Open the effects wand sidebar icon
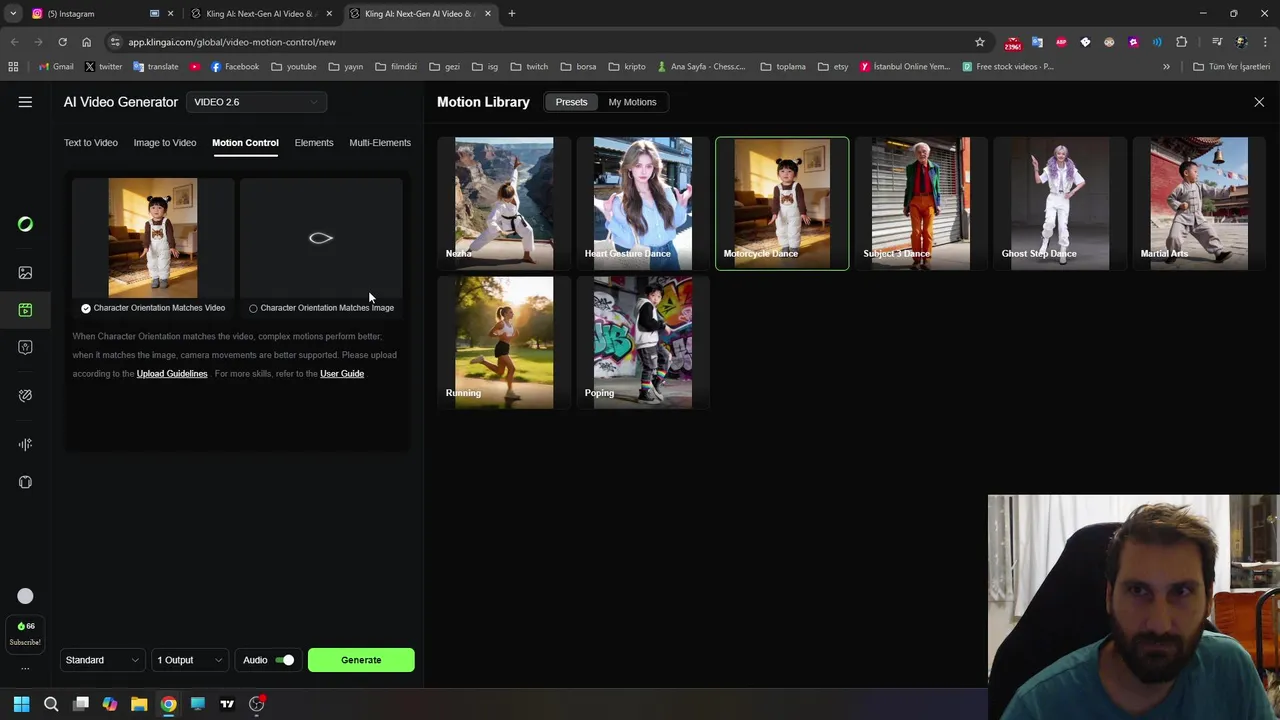The image size is (1280, 720). pos(25,395)
